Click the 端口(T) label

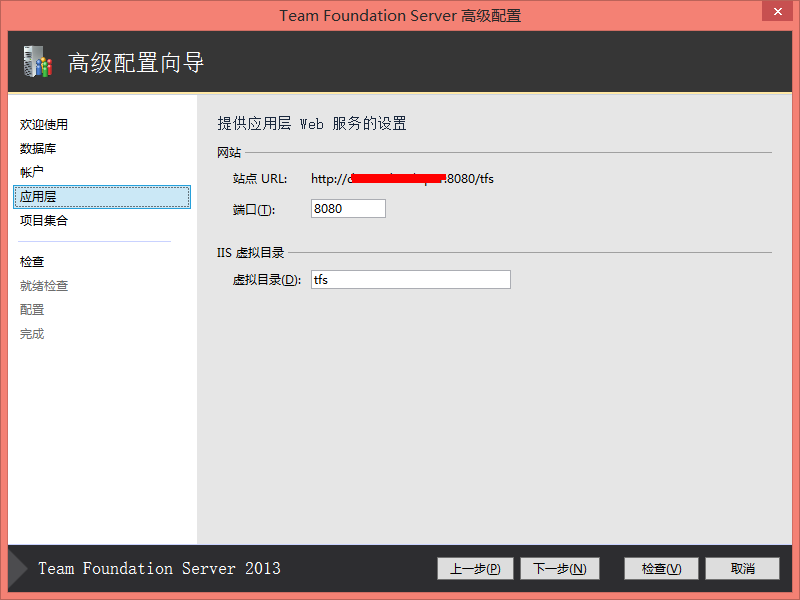coord(254,209)
